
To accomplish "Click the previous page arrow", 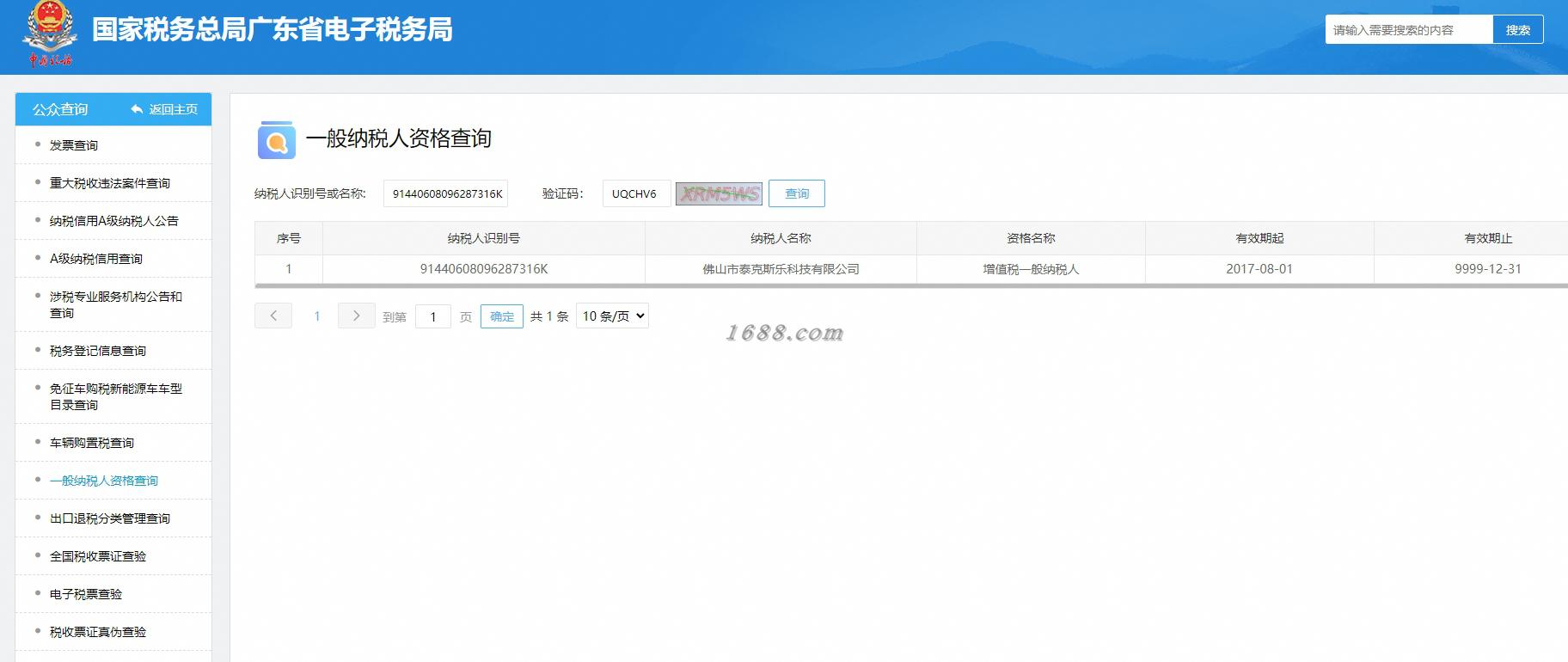I will (273, 316).
